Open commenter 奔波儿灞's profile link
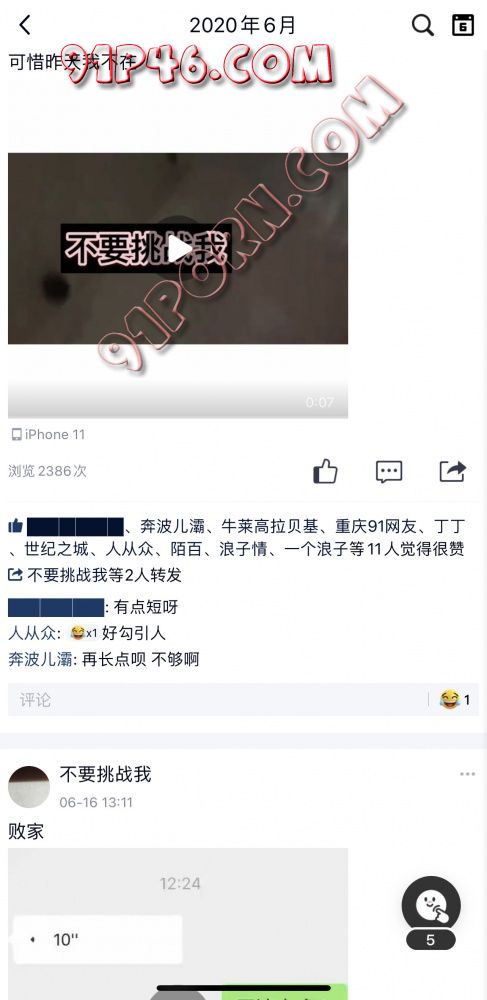The image size is (487, 1000). pos(40,659)
